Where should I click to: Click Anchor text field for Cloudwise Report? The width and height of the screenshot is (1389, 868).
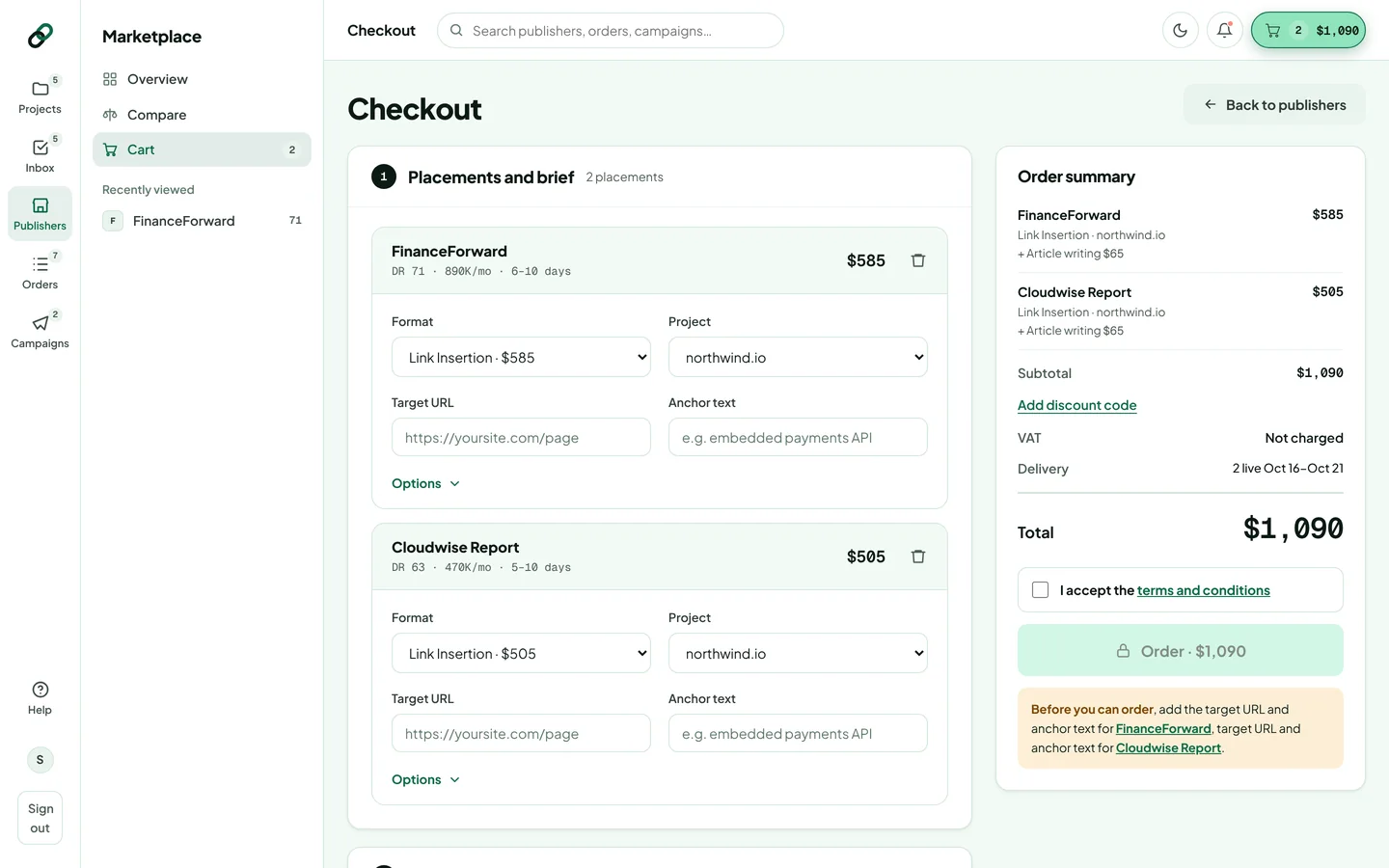(798, 734)
